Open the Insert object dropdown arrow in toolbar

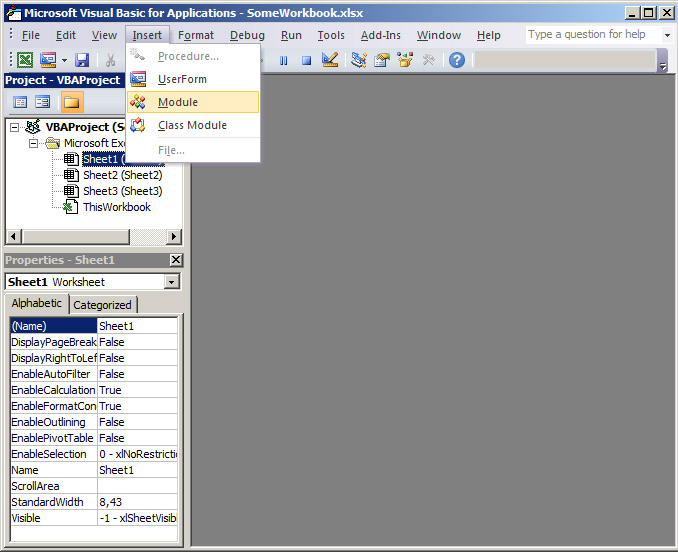click(x=64, y=60)
